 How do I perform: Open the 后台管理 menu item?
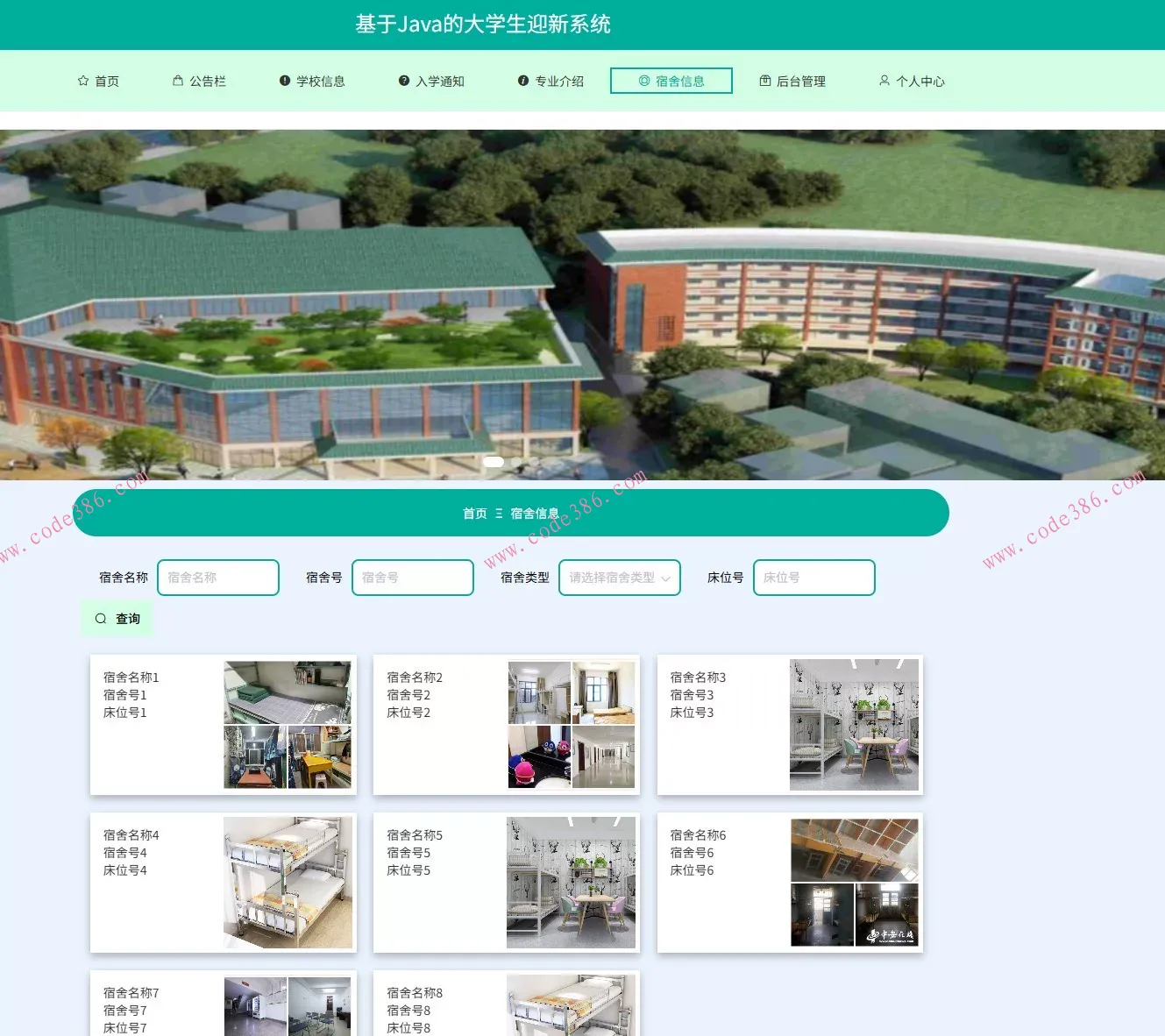tap(792, 81)
